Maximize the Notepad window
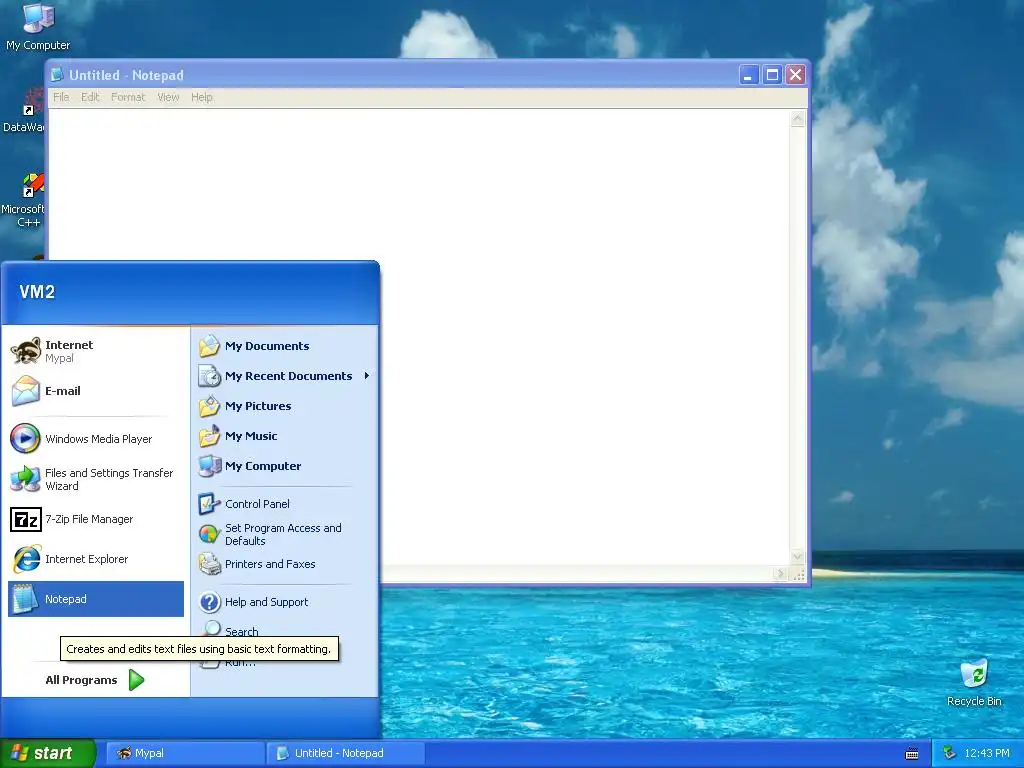The height and width of the screenshot is (768, 1024). 772,75
